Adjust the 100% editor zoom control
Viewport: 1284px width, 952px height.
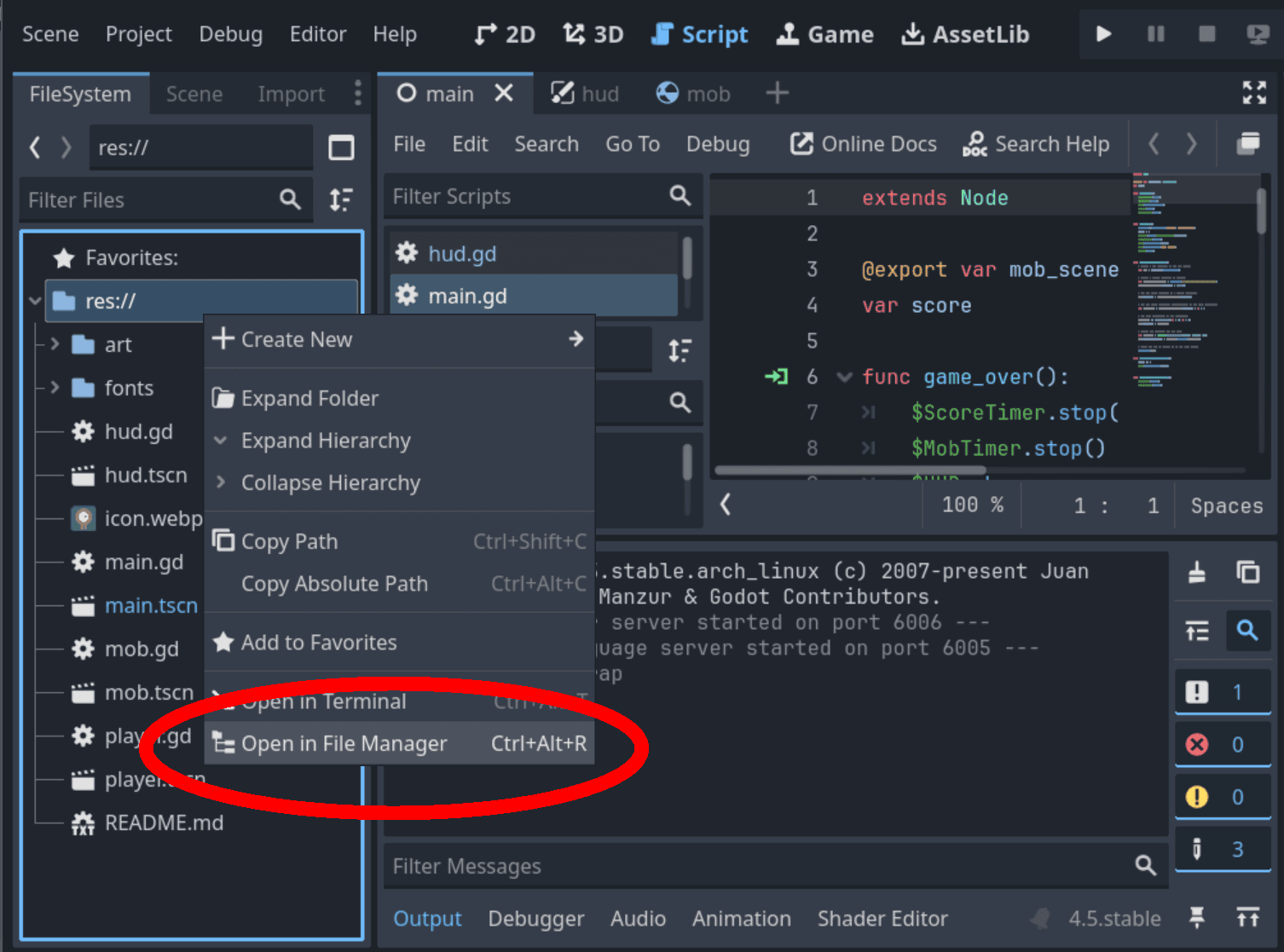click(x=971, y=505)
